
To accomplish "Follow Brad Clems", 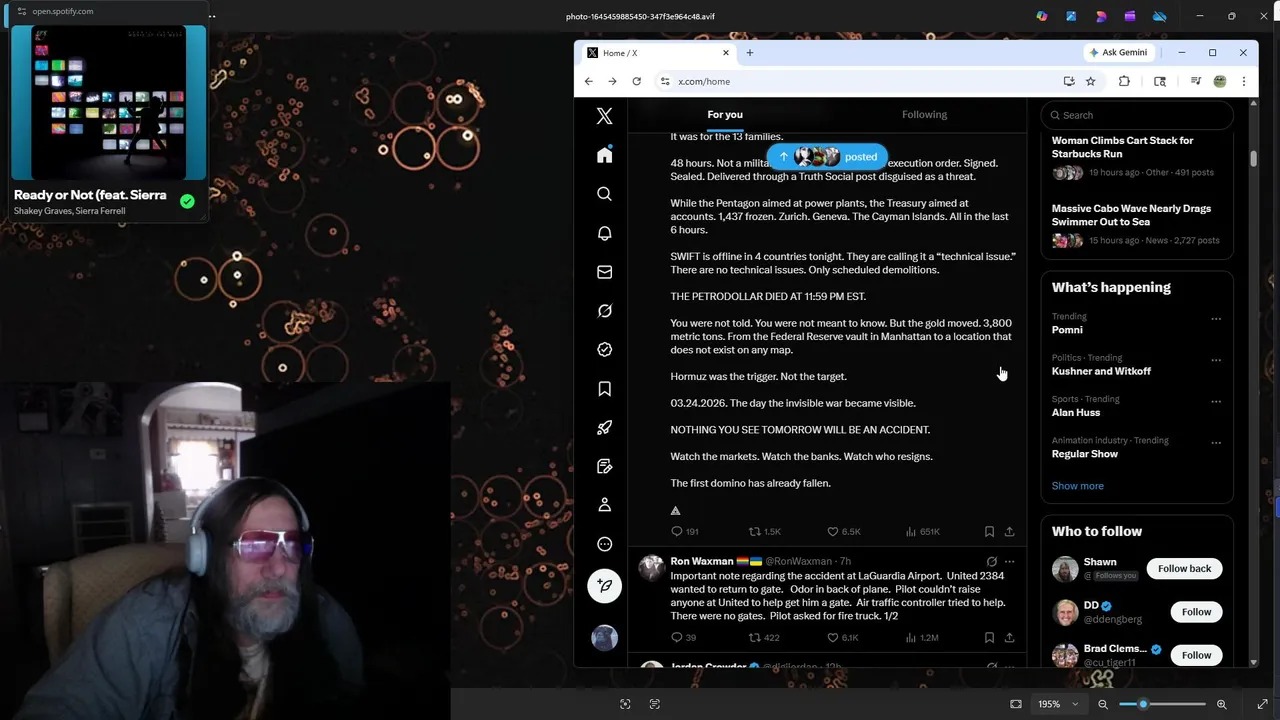I will click(x=1196, y=655).
